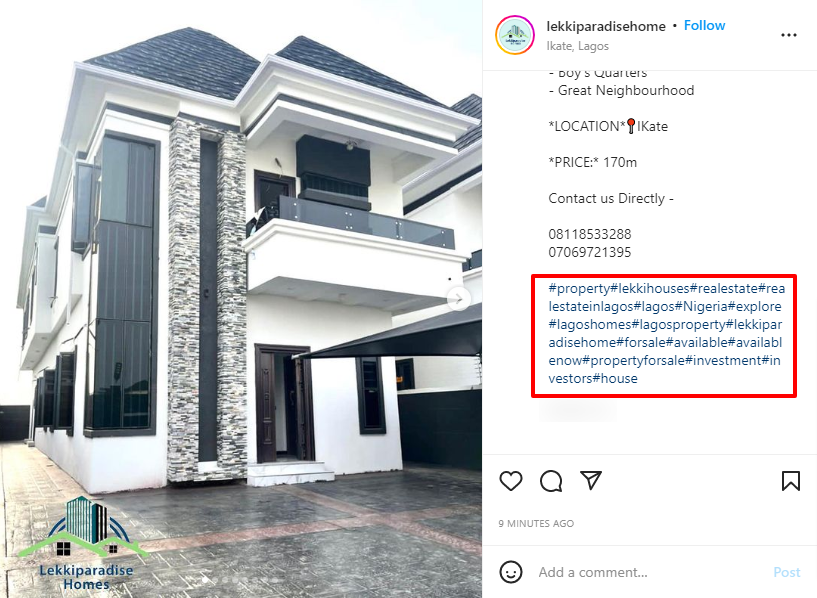Viewport: 817px width, 598px height.
Task: Like the post with the heart icon
Action: (511, 480)
